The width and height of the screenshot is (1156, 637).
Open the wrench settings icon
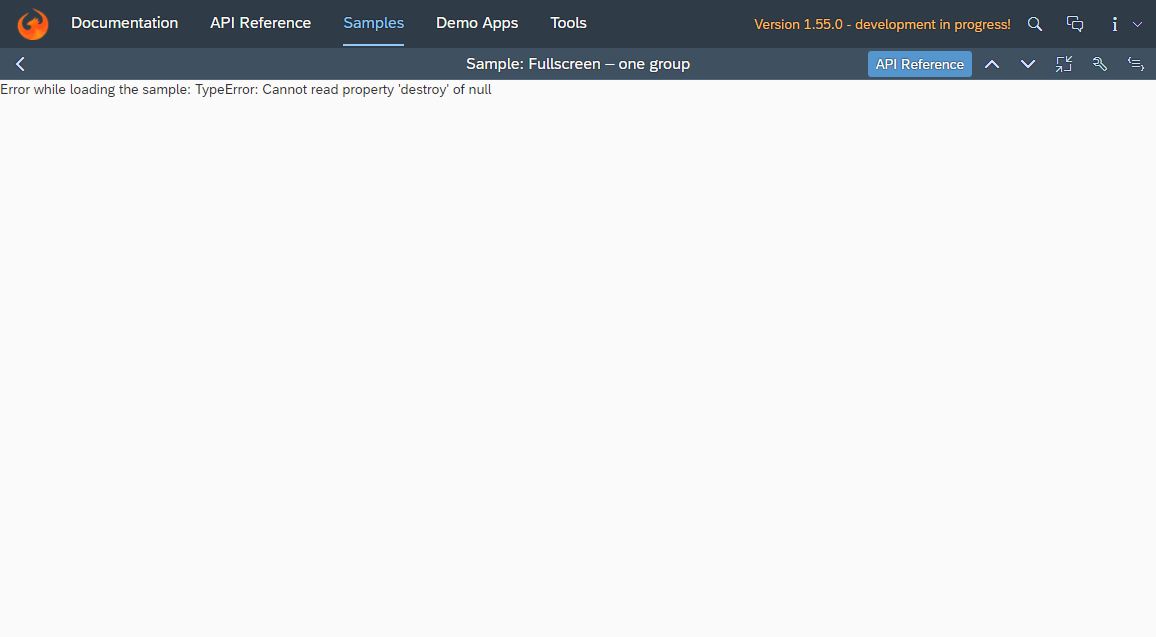[x=1099, y=63]
